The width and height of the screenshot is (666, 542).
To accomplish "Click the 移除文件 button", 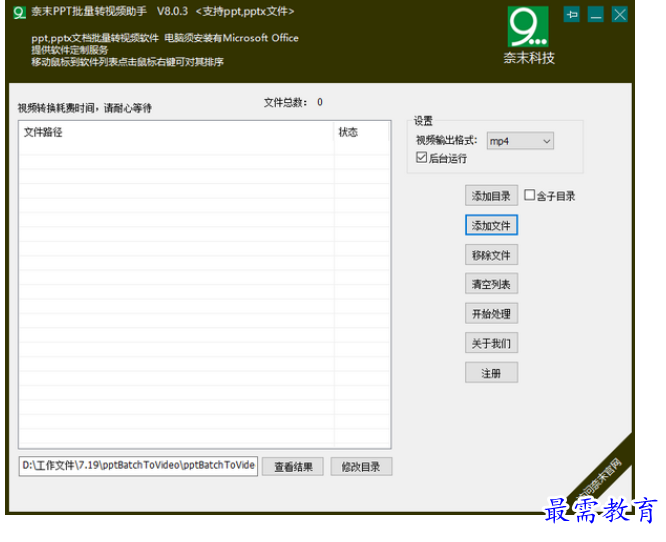I will coord(491,255).
